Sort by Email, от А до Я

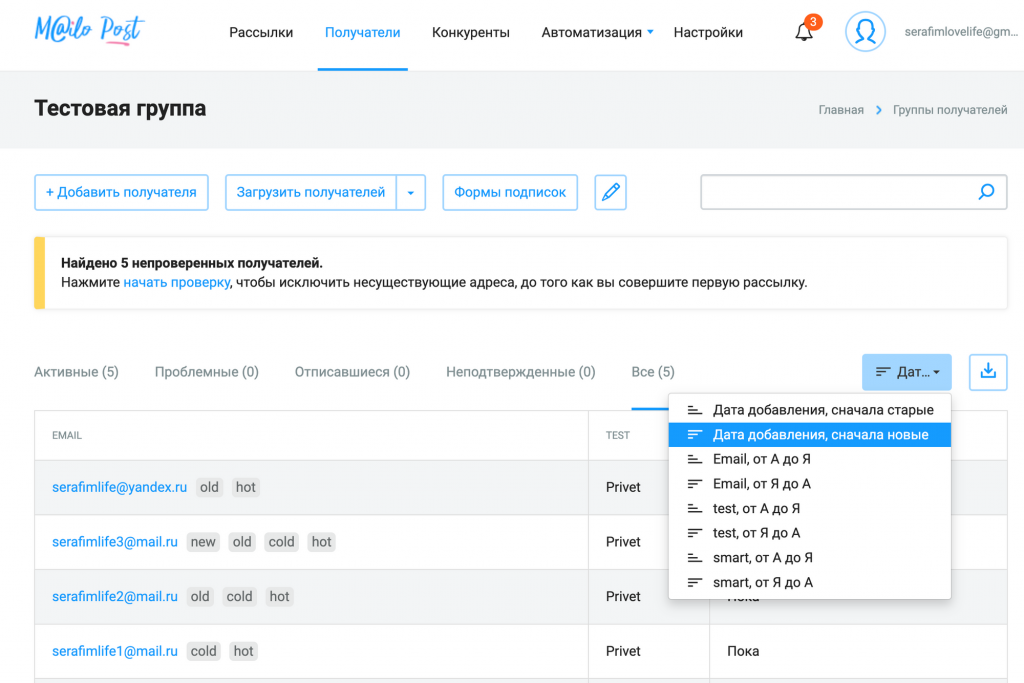[x=810, y=460]
